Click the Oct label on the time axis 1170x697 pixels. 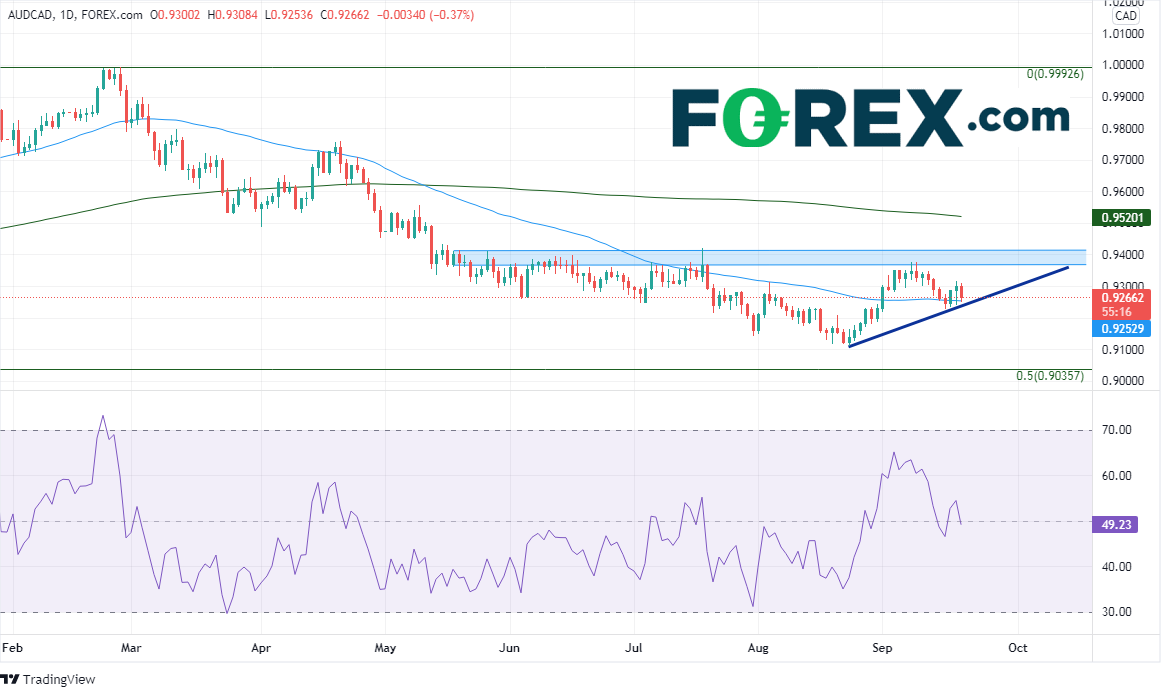pyautogui.click(x=1018, y=648)
